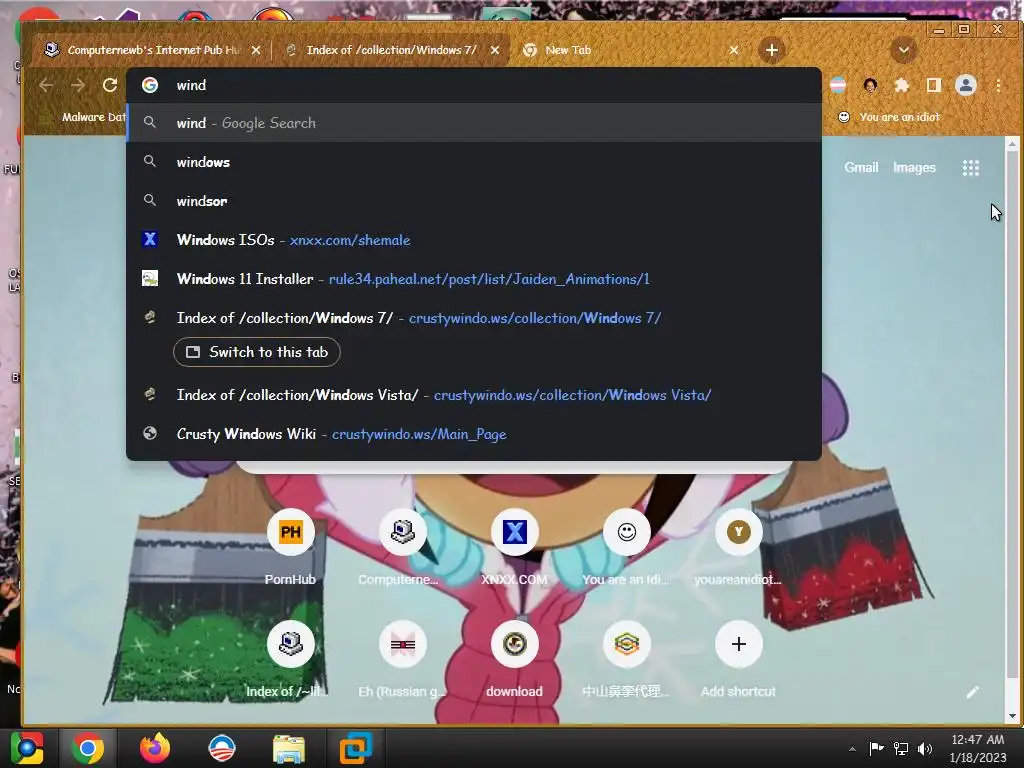Click the character face extension icon
Viewport: 1024px width, 768px height.
pyautogui.click(x=870, y=85)
